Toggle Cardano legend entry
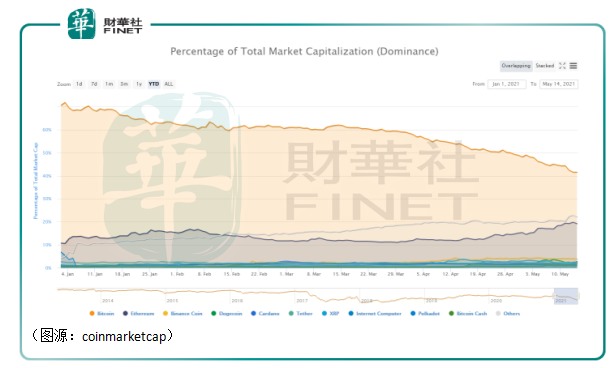 (x=265, y=313)
